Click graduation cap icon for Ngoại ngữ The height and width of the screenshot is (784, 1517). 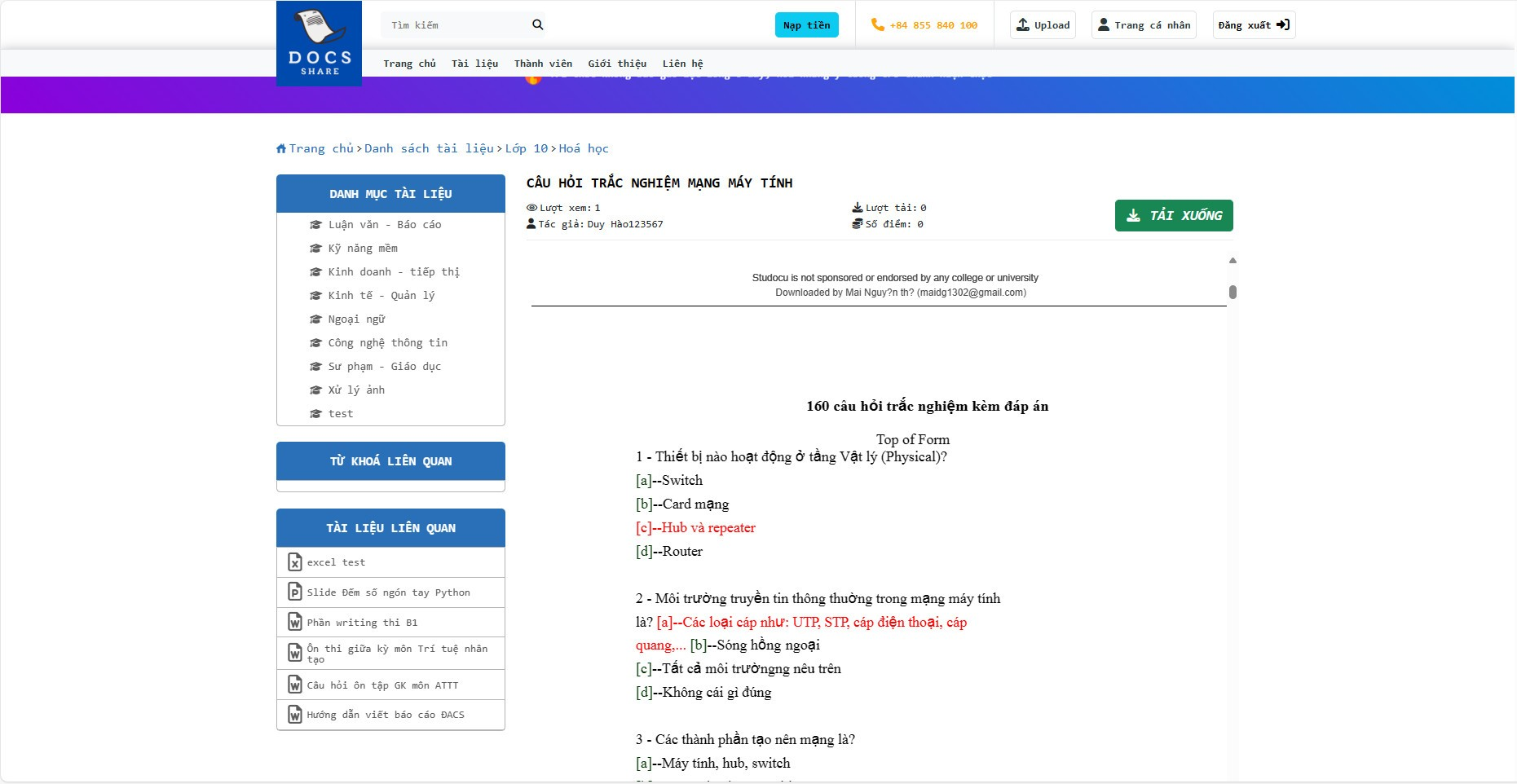point(315,319)
